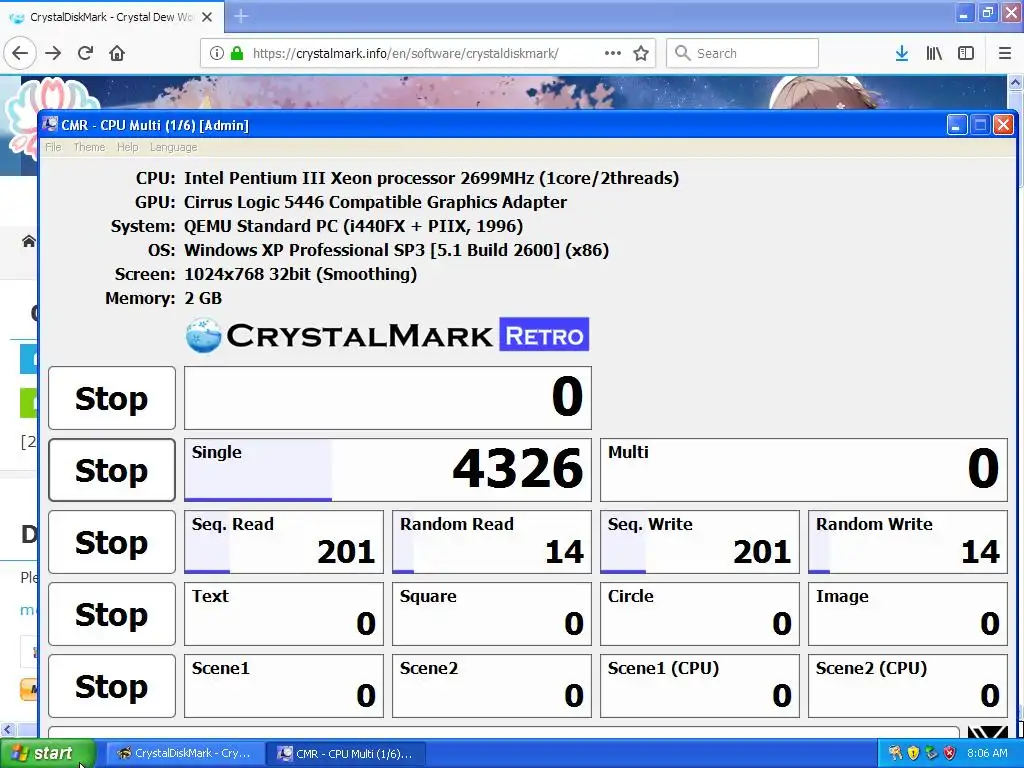This screenshot has height=768, width=1024.
Task: Open the Theme menu in CMR
Action: (x=89, y=147)
